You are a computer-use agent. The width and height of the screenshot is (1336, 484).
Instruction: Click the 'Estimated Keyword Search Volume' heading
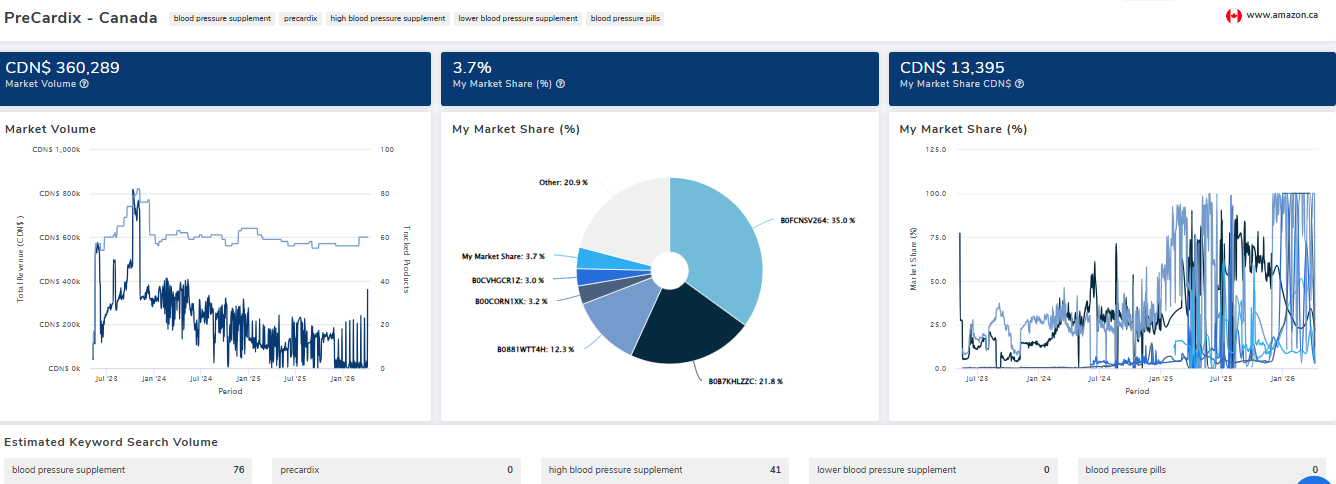[111, 442]
